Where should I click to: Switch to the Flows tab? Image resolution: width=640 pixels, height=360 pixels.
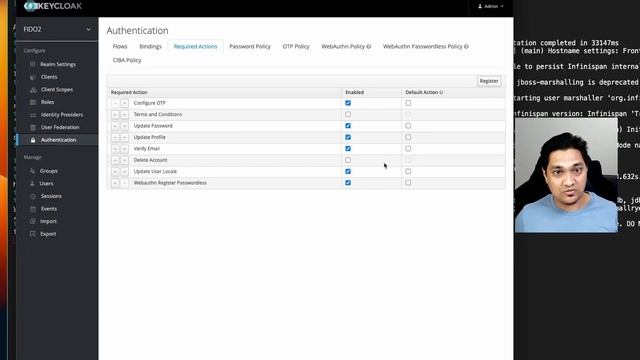tap(120, 47)
